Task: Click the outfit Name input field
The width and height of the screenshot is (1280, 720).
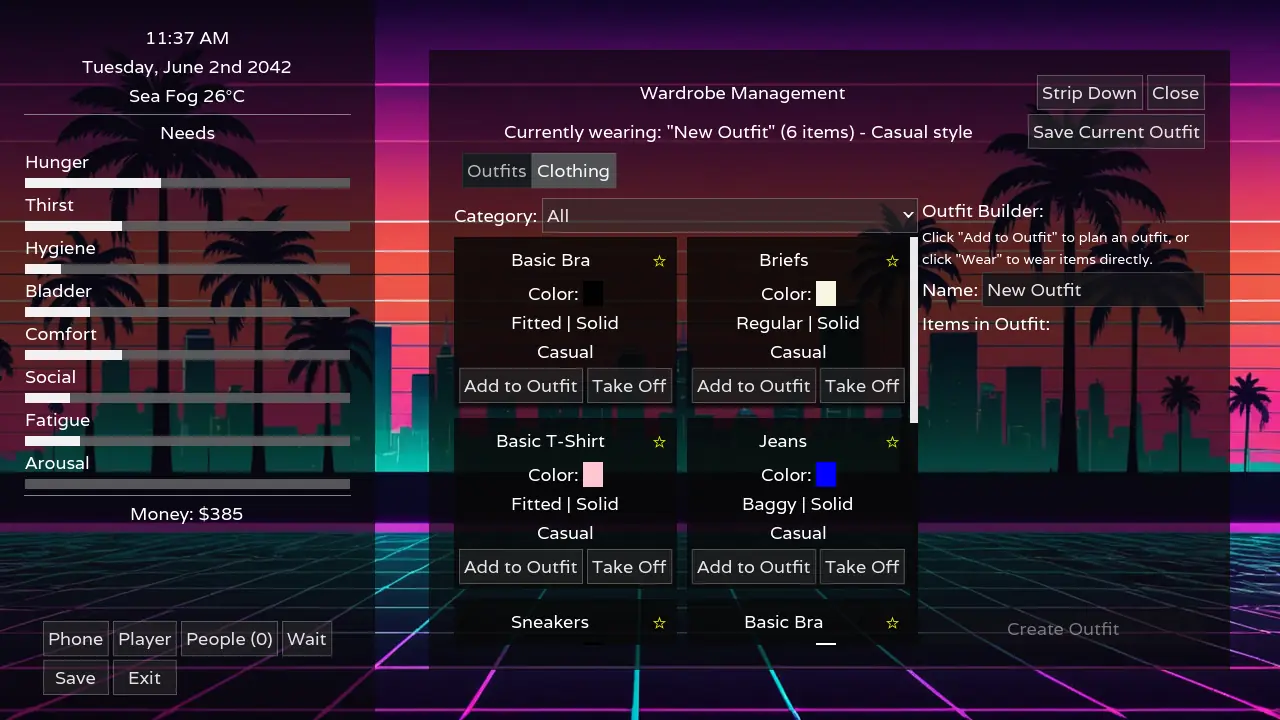Action: point(1093,290)
